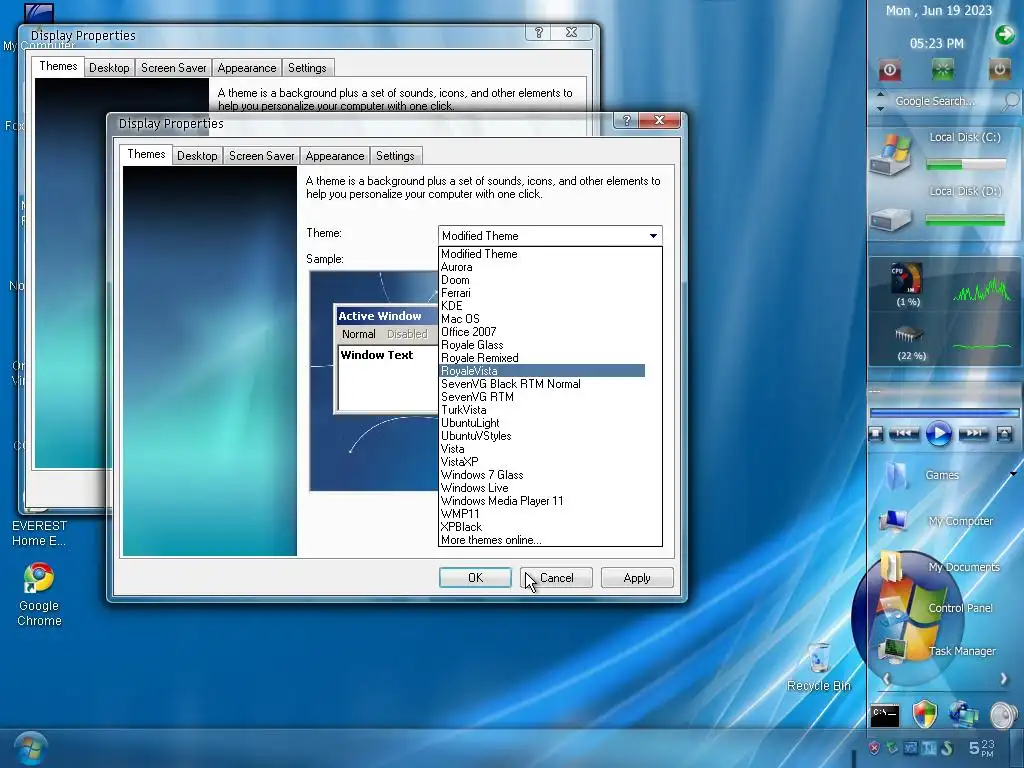This screenshot has width=1024, height=768.
Task: Click the stop button in media player
Action: click(x=876, y=434)
